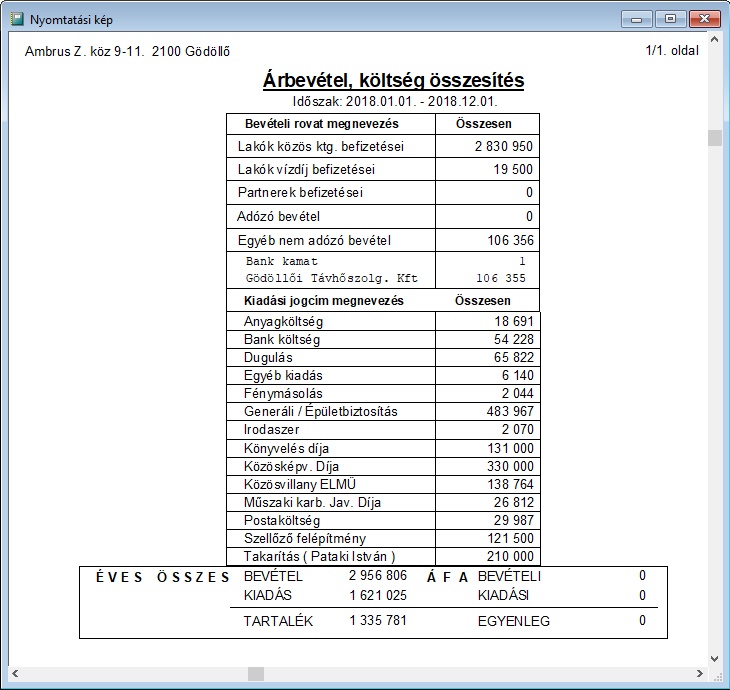Click the Postaköltség row label
Image resolution: width=730 pixels, height=690 pixels.
point(282,521)
